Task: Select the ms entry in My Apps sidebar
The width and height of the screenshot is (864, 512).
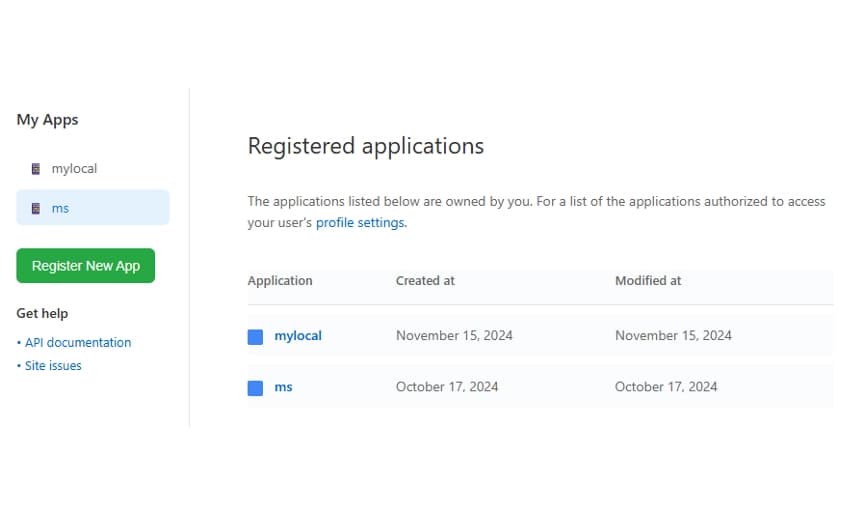Action: [x=61, y=208]
